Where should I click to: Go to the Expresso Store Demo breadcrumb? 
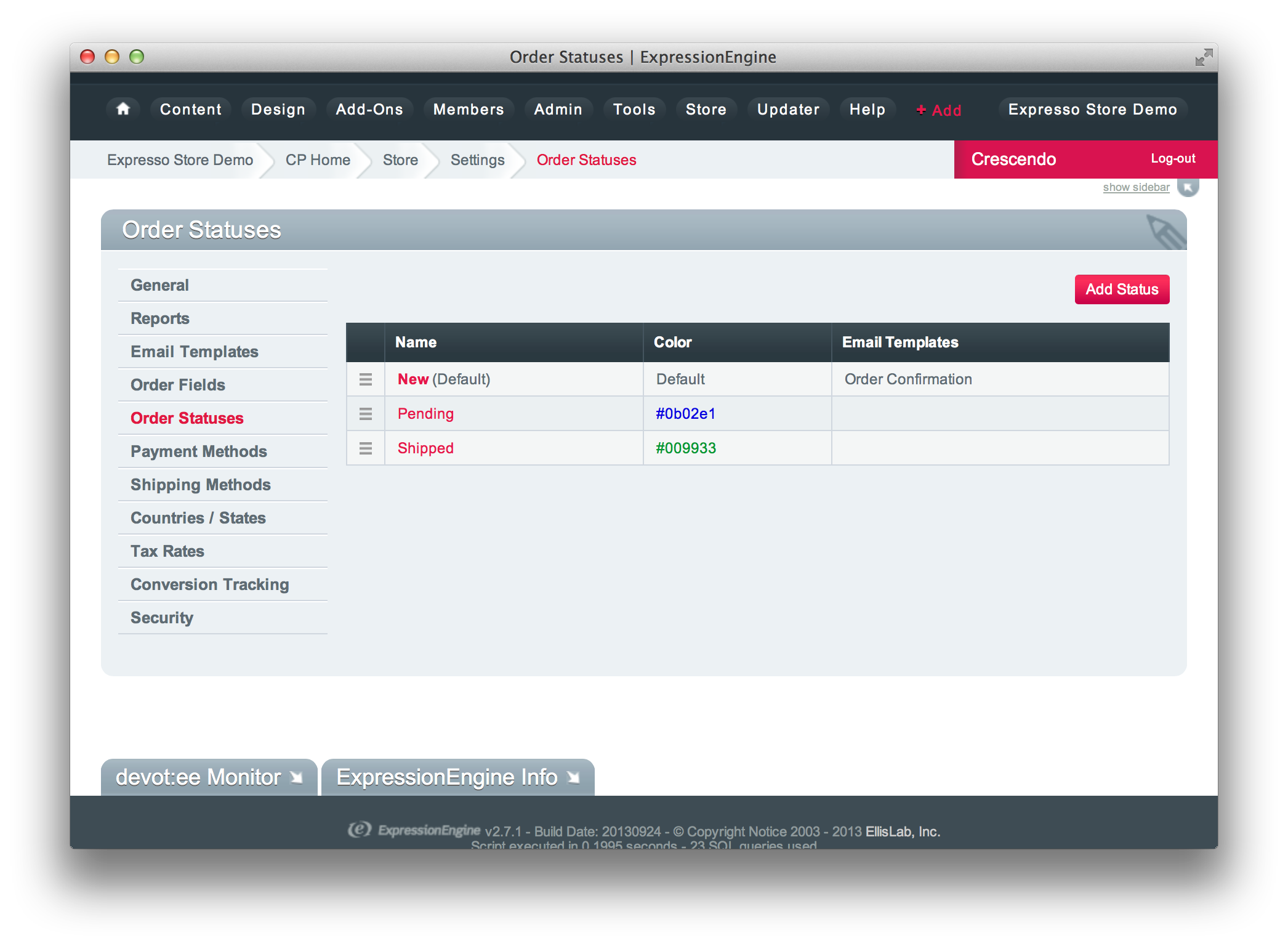(x=180, y=160)
